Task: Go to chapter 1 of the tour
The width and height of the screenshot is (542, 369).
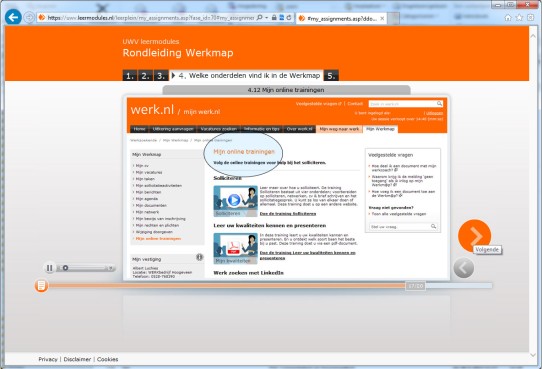Action: tap(130, 75)
